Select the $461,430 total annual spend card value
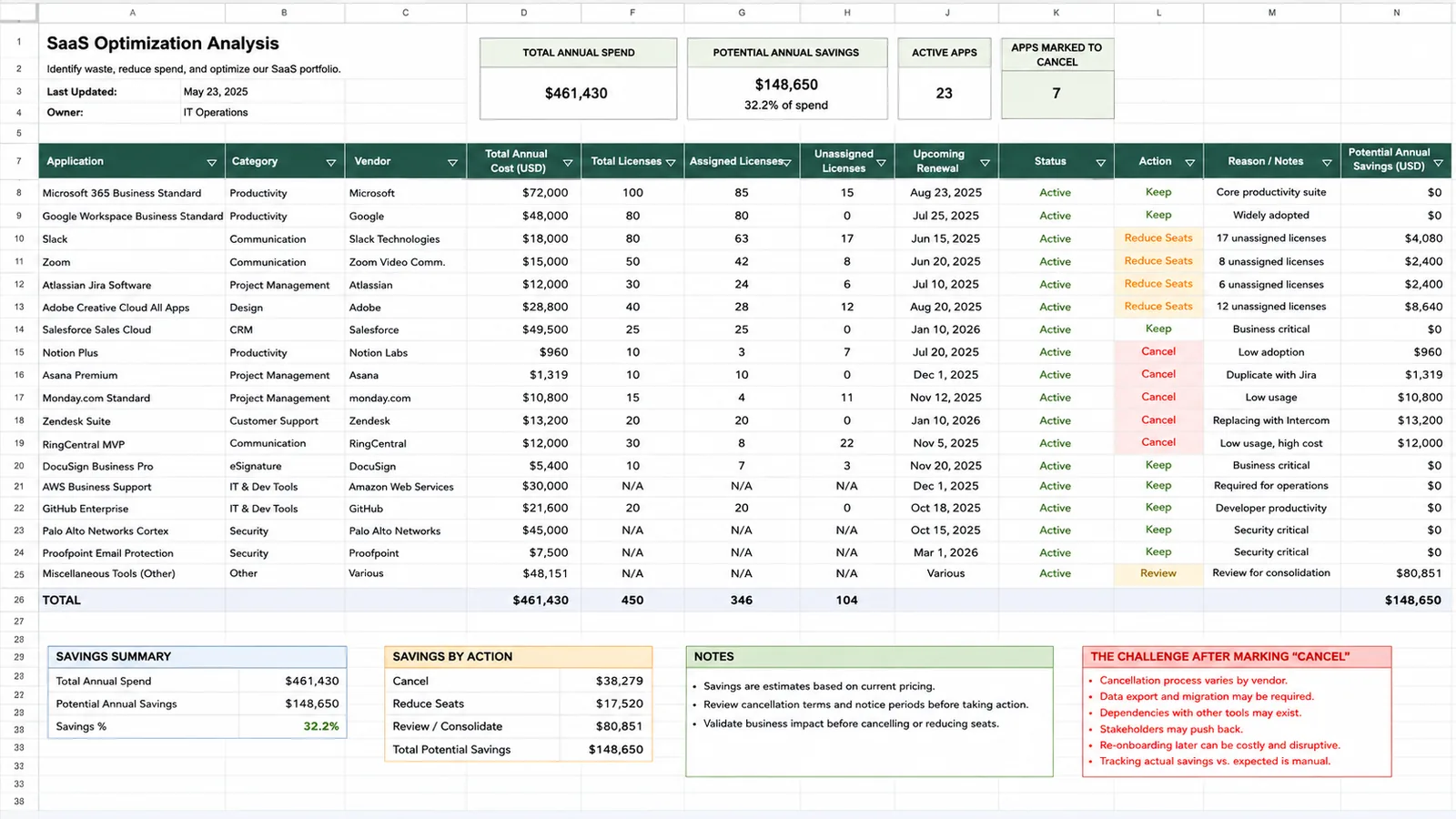 coord(576,93)
